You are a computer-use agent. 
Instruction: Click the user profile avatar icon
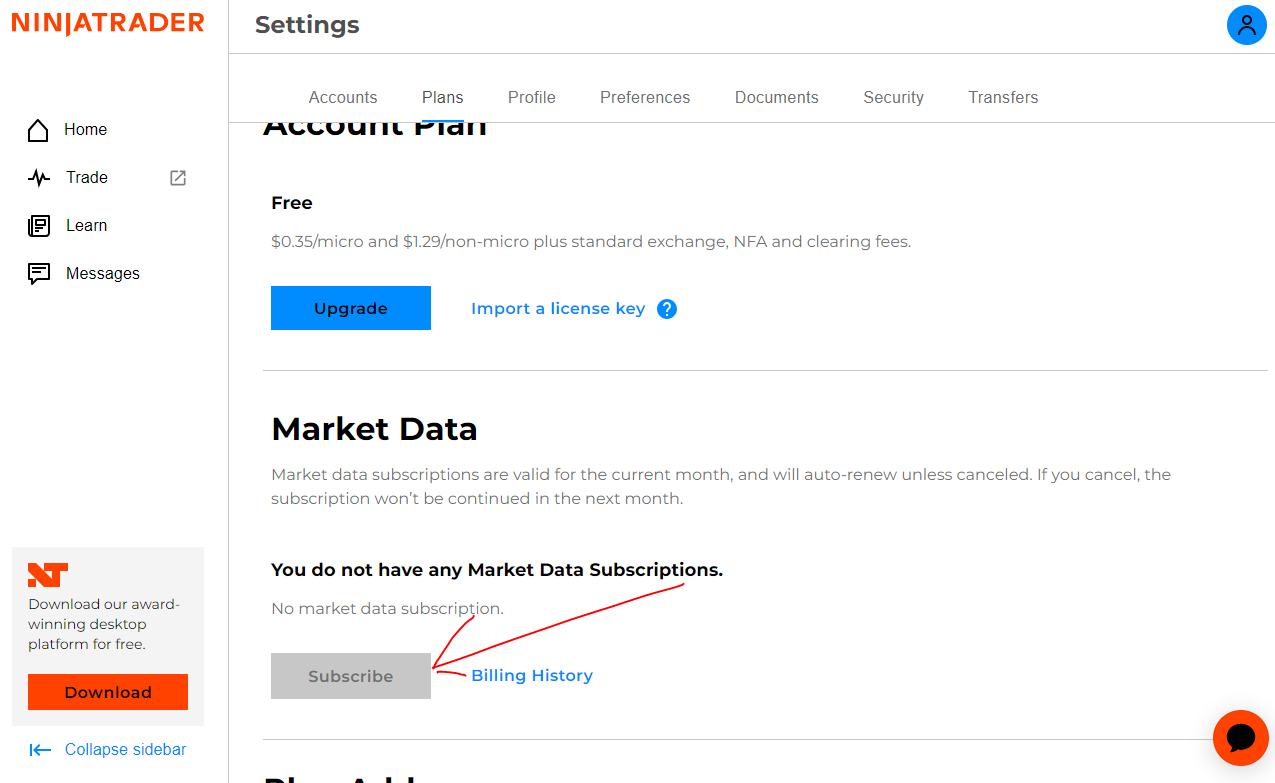coord(1246,25)
